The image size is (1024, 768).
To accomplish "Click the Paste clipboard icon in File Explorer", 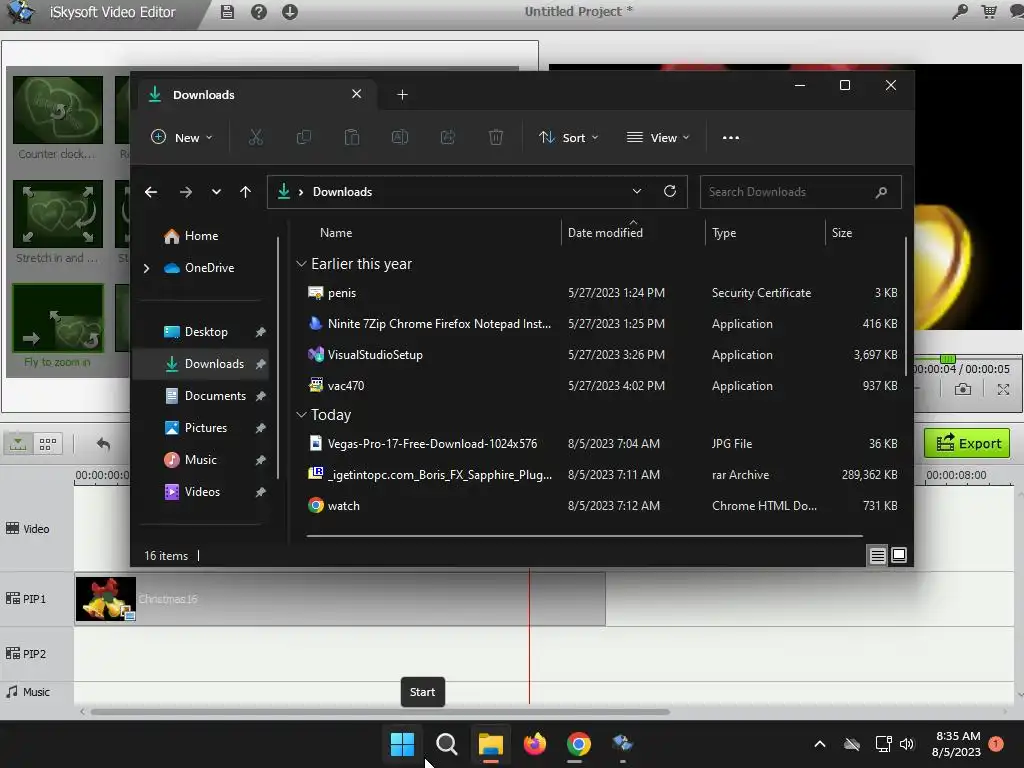I will (x=351, y=137).
